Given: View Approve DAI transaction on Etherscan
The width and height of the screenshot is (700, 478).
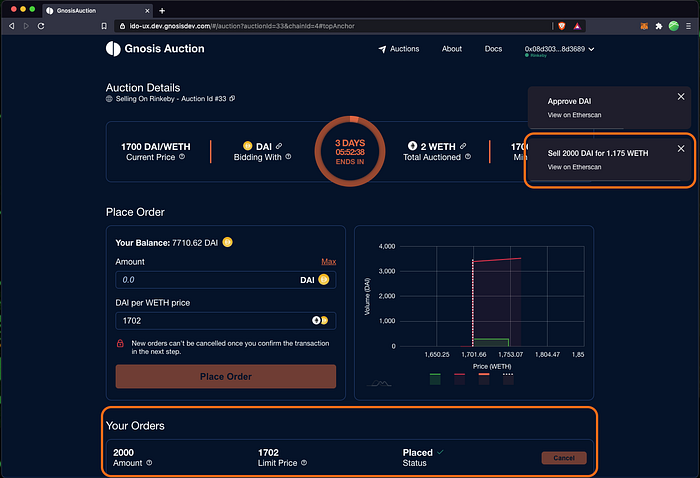Looking at the screenshot, I should (574, 115).
